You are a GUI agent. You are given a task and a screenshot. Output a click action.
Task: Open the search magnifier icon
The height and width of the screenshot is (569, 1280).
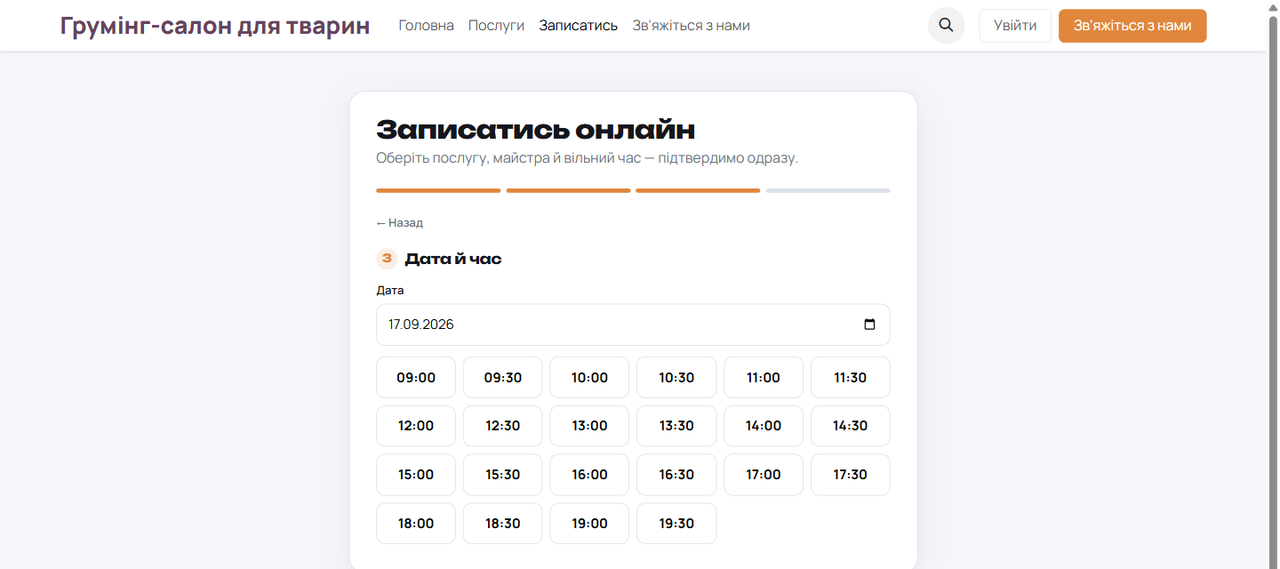pos(946,26)
